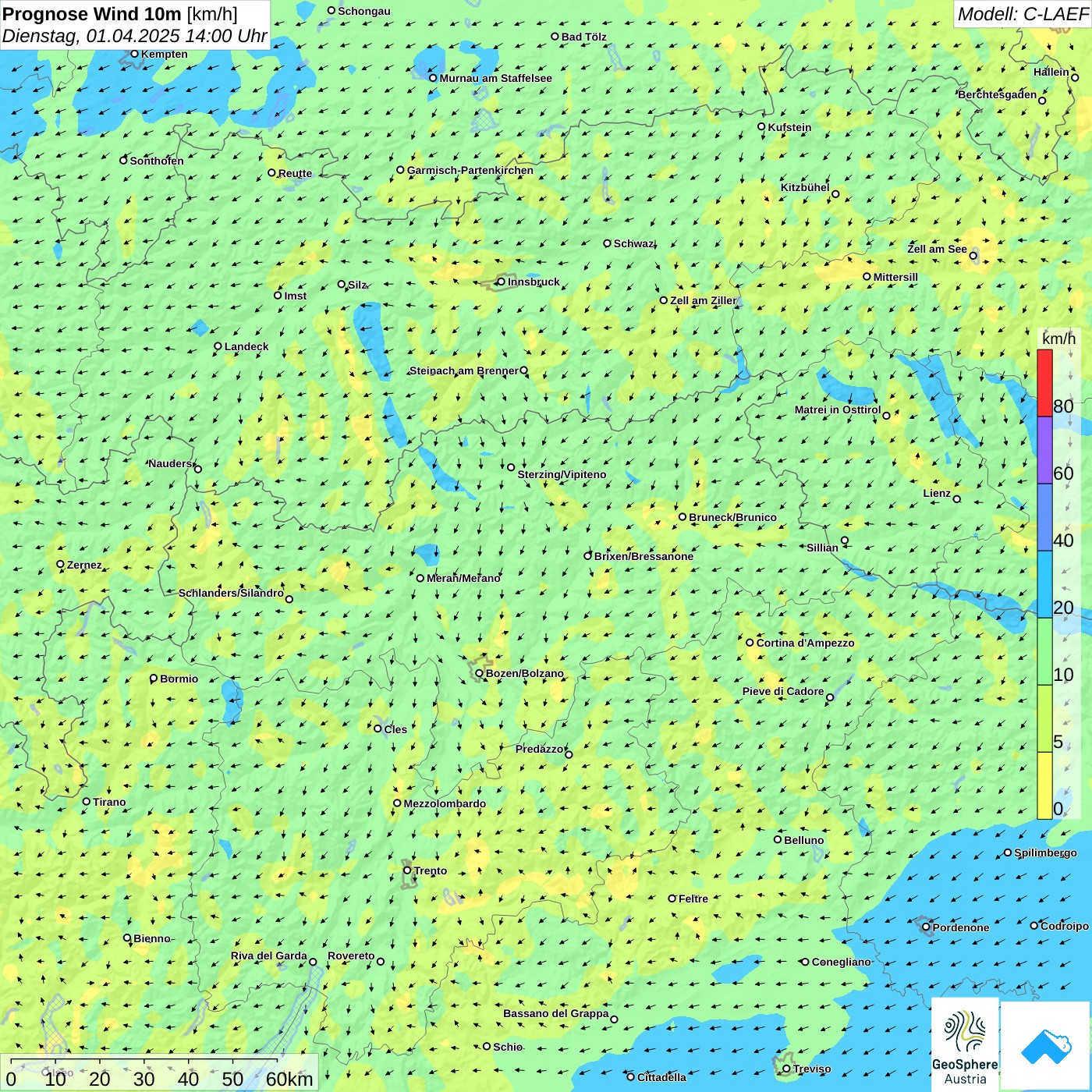Select the Kempten label
The height and width of the screenshot is (1092, 1092).
point(164,54)
